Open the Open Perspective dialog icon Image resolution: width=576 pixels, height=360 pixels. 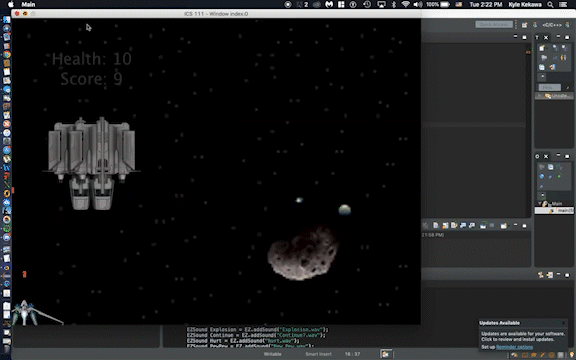[x=525, y=25]
